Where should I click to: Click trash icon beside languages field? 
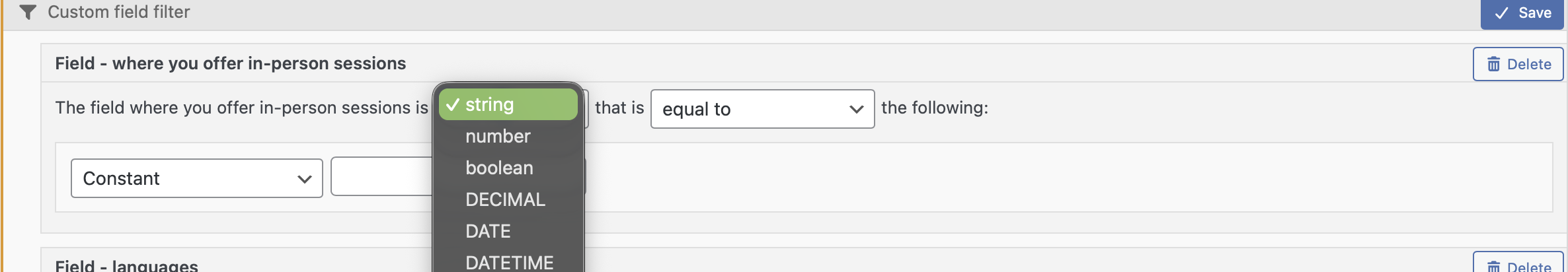tap(1493, 266)
